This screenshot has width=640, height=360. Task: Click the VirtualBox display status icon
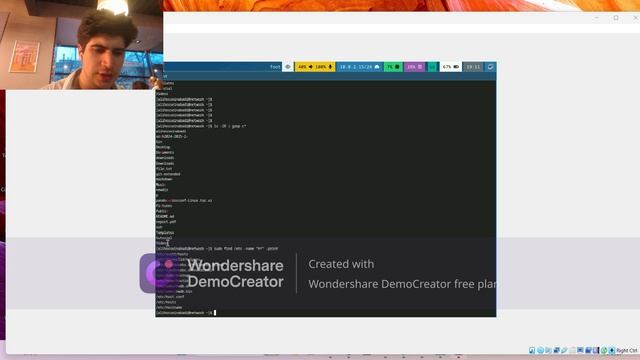coord(580,350)
